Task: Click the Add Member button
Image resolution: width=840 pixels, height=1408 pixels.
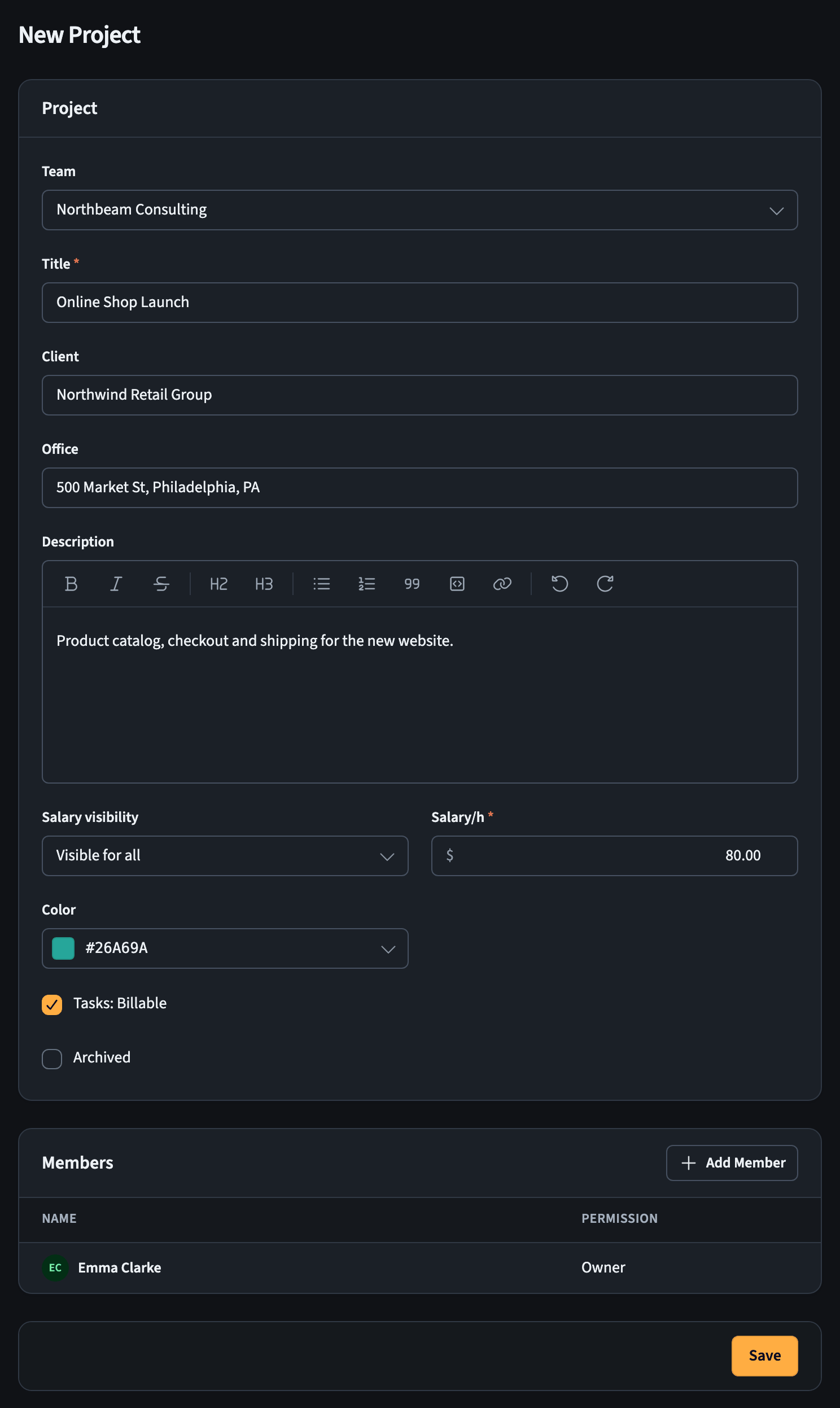Action: point(732,1163)
